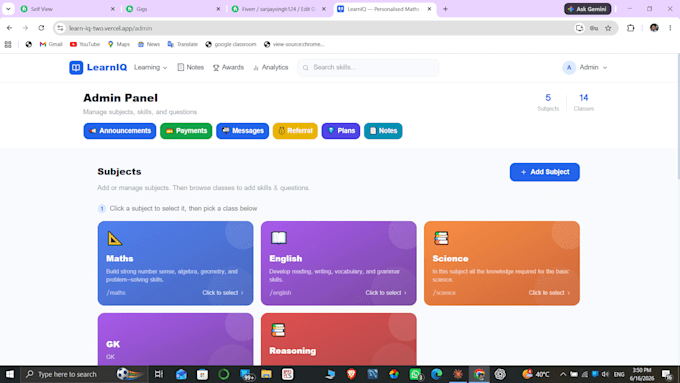
Task: Open the Windows Start menu
Action: tap(10, 374)
